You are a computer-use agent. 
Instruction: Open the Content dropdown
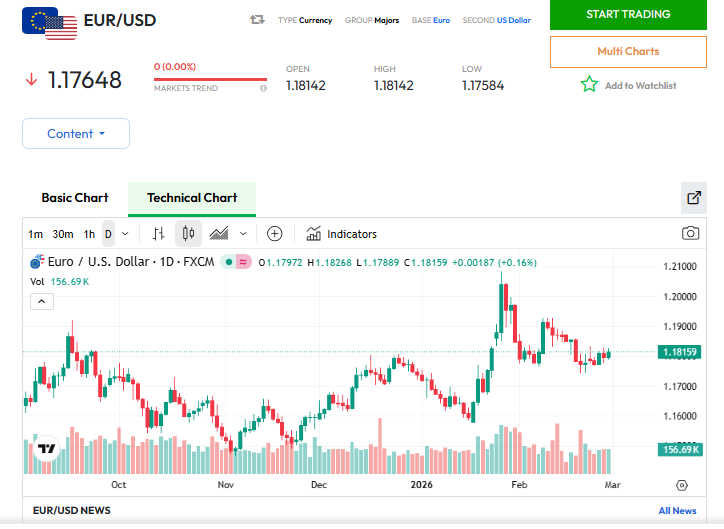pyautogui.click(x=76, y=134)
